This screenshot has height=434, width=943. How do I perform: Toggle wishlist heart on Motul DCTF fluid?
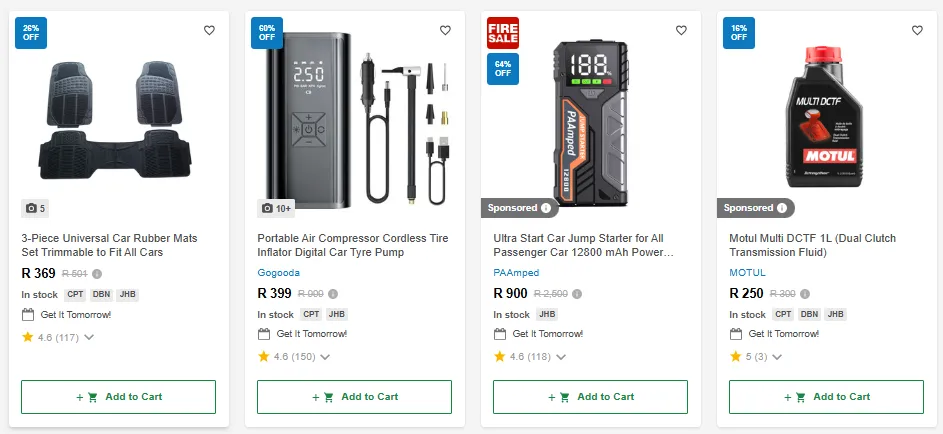pyautogui.click(x=917, y=30)
